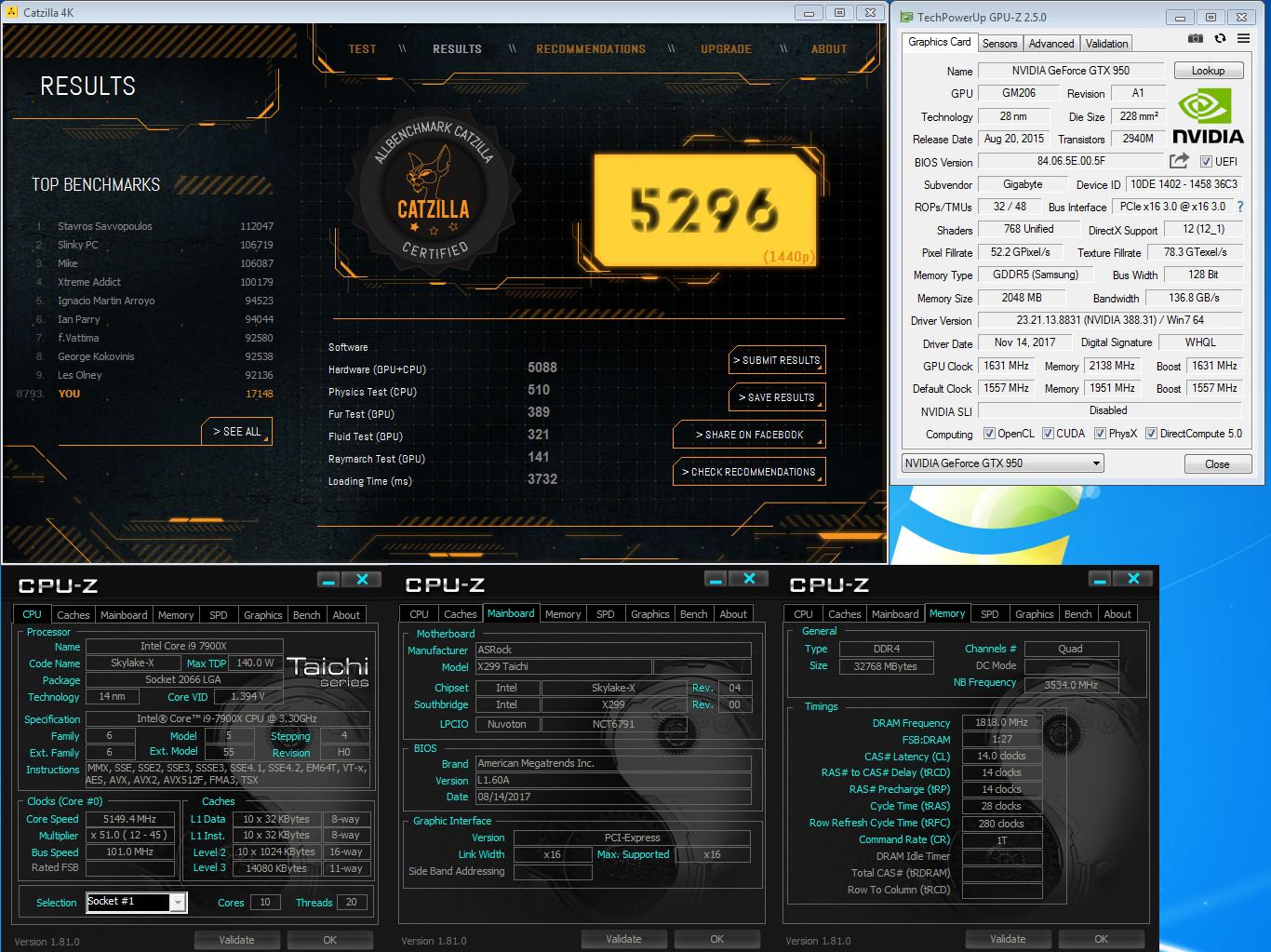Click the NVIDIA logo in GPU-Z
The width and height of the screenshot is (1271, 952).
click(1208, 116)
